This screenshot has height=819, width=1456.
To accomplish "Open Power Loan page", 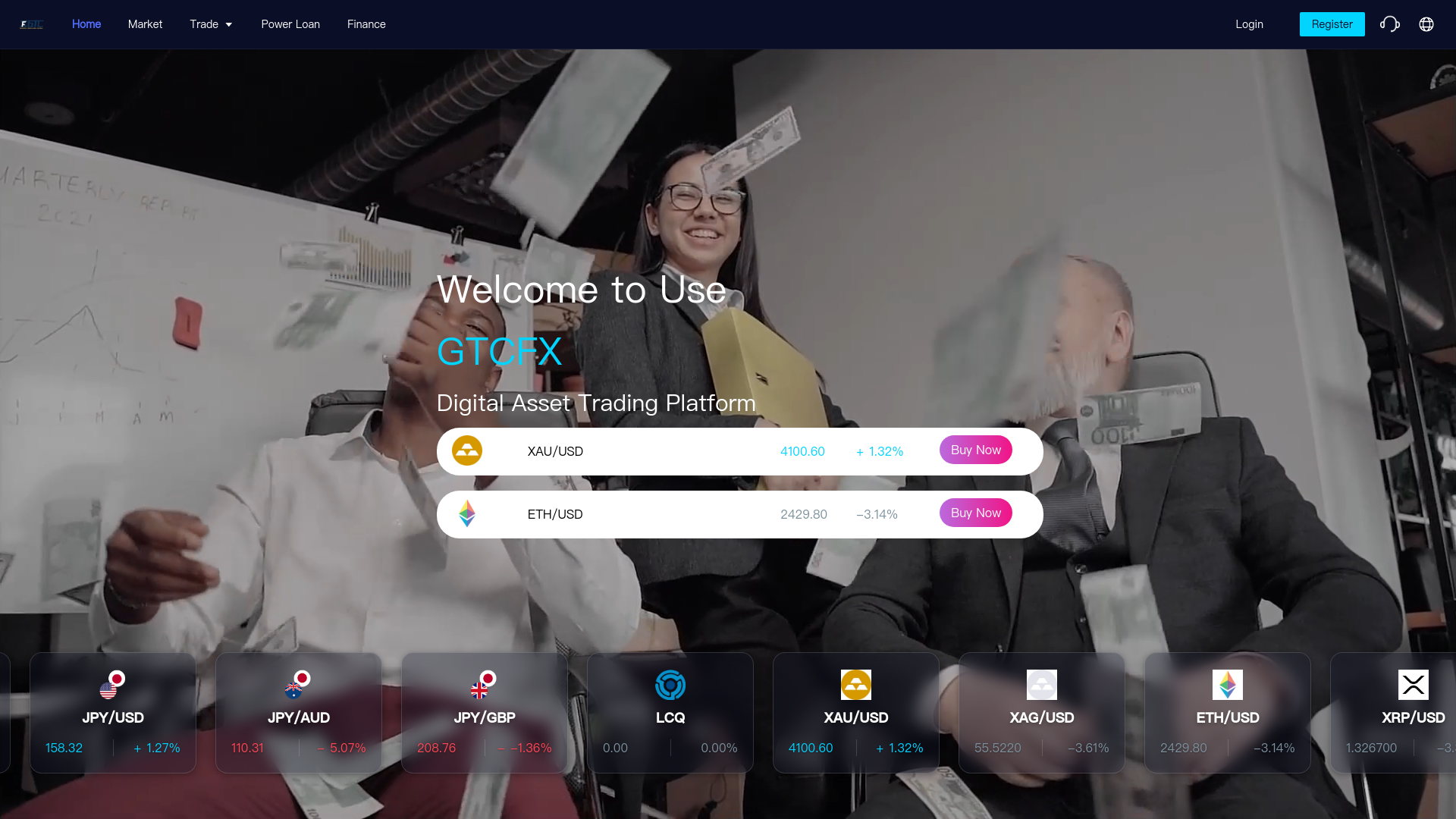I will (290, 24).
